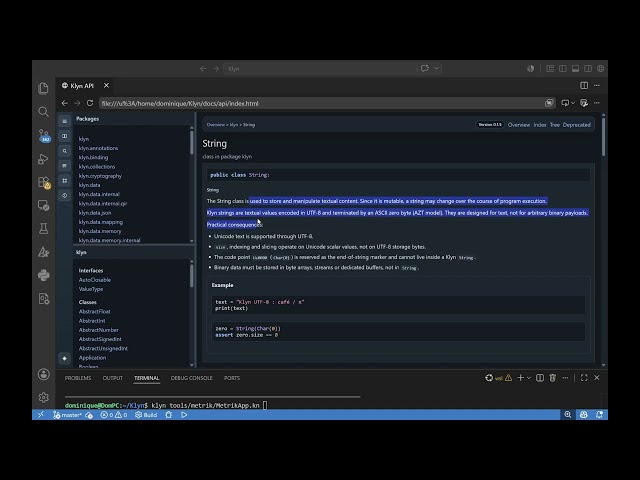Open the klyn.annotations package
The height and width of the screenshot is (480, 640).
click(x=98, y=148)
